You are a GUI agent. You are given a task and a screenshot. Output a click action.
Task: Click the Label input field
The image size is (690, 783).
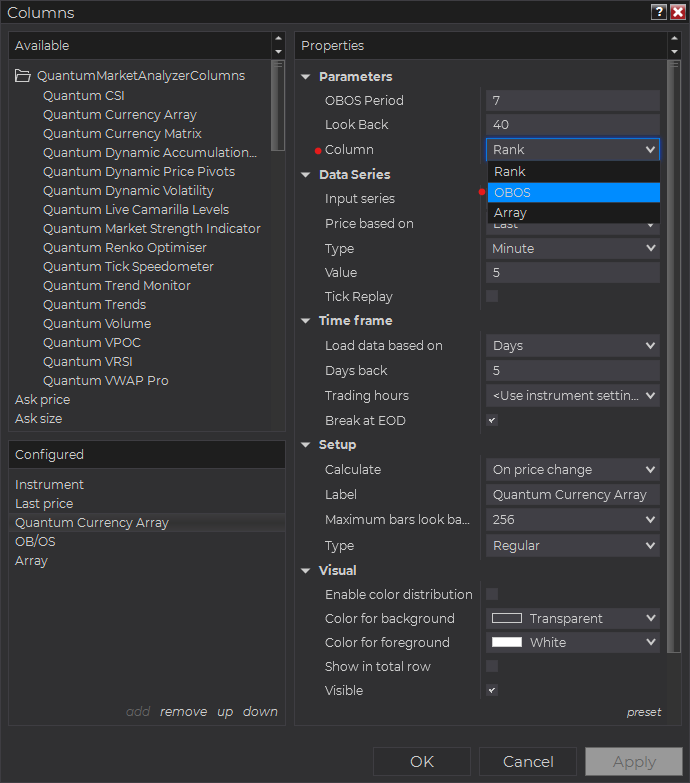[x=573, y=494]
